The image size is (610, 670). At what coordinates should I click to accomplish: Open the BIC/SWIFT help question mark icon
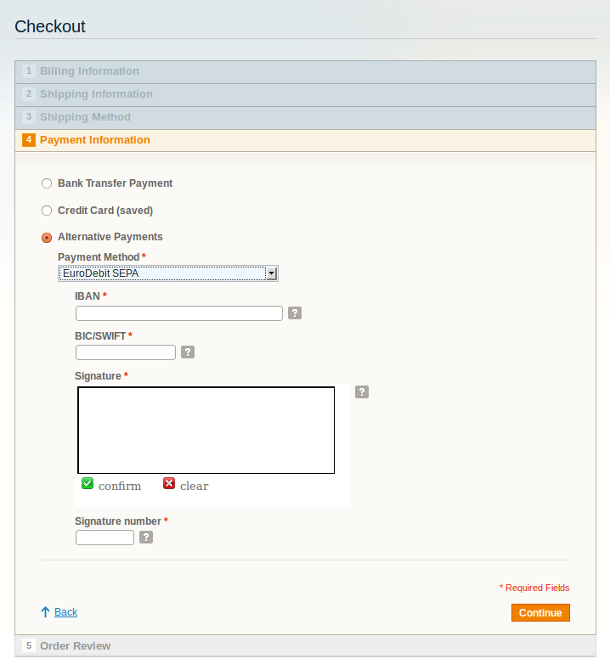(x=188, y=352)
